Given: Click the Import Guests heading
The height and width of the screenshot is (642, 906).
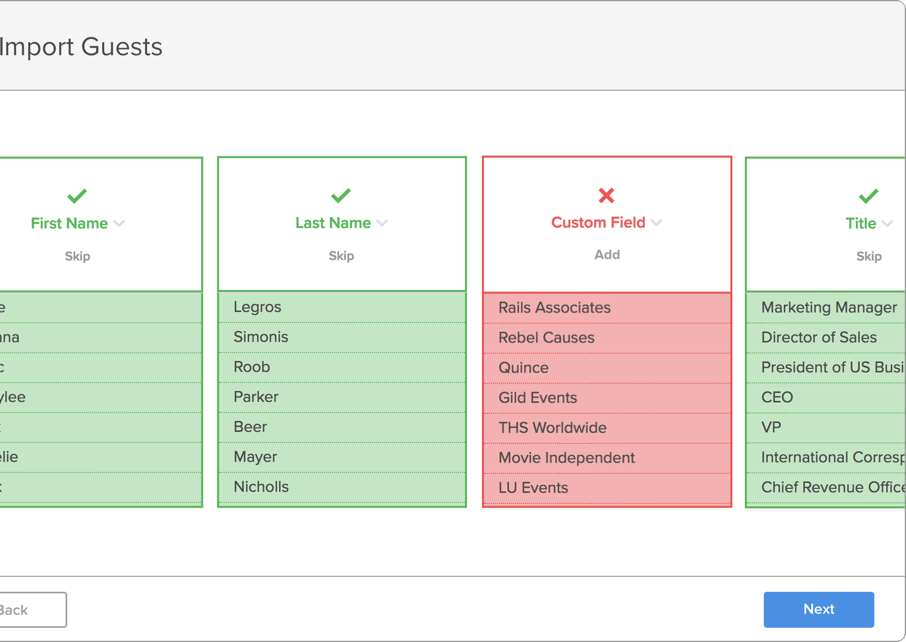Looking at the screenshot, I should point(80,47).
